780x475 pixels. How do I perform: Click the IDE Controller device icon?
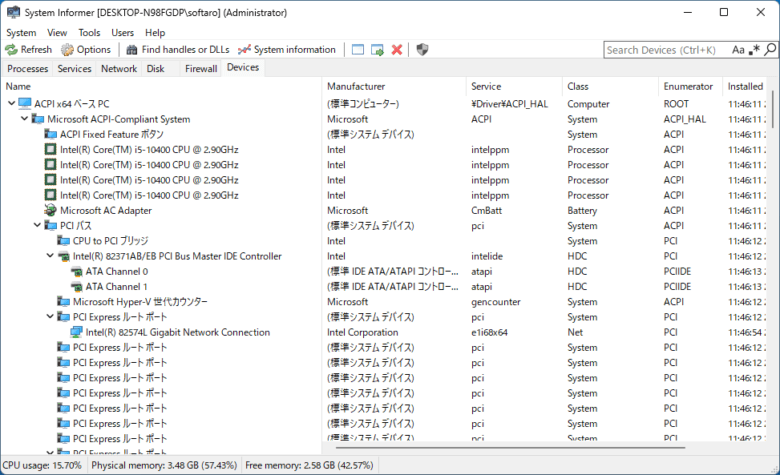click(x=63, y=256)
